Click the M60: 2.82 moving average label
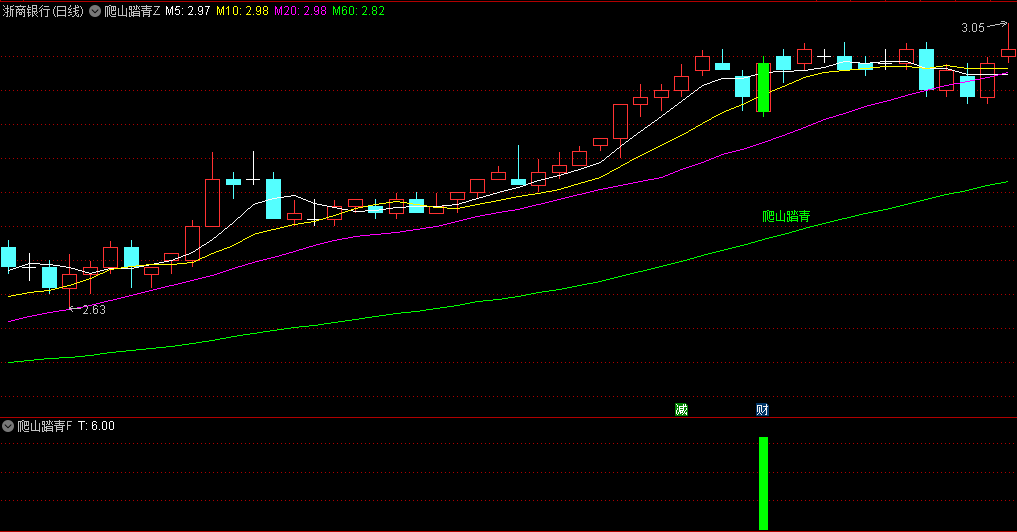The image size is (1017, 532). click(358, 11)
